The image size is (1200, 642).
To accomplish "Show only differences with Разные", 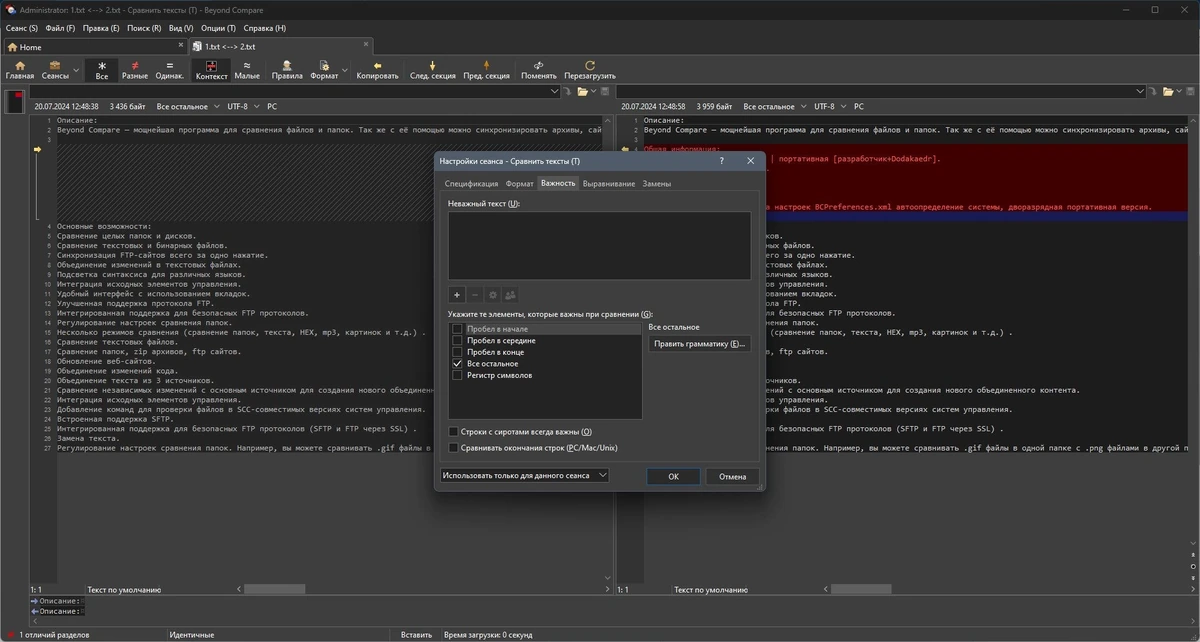I will click(x=135, y=70).
